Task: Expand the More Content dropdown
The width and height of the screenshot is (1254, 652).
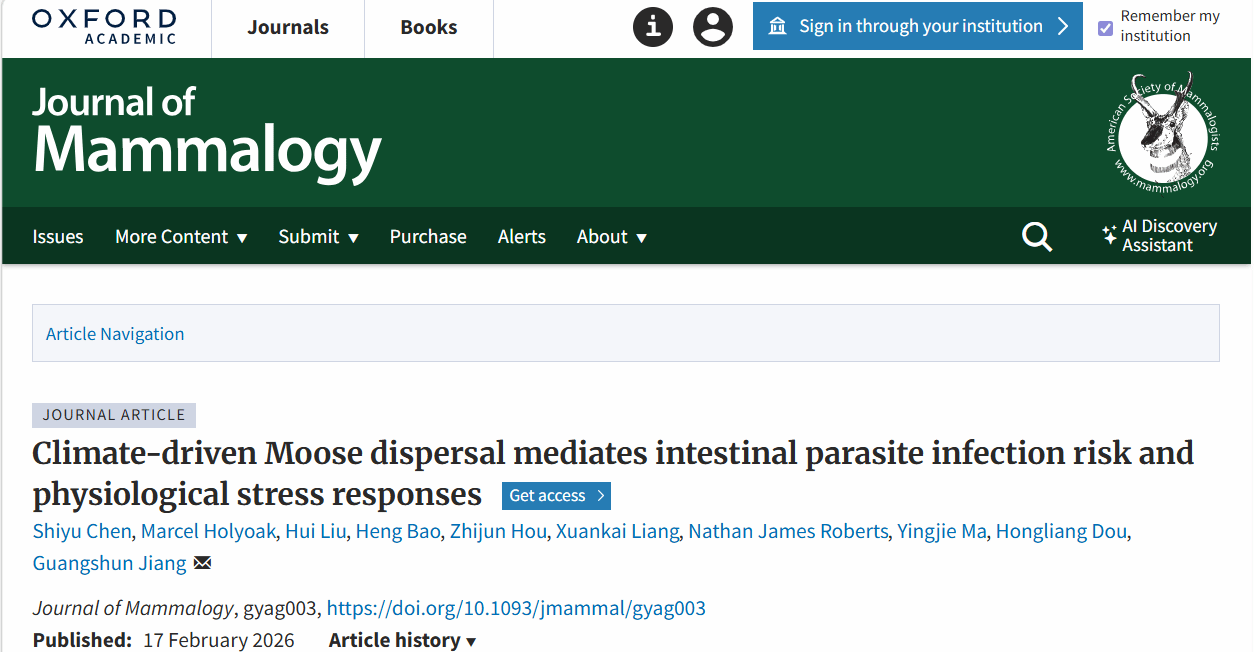Action: click(181, 237)
